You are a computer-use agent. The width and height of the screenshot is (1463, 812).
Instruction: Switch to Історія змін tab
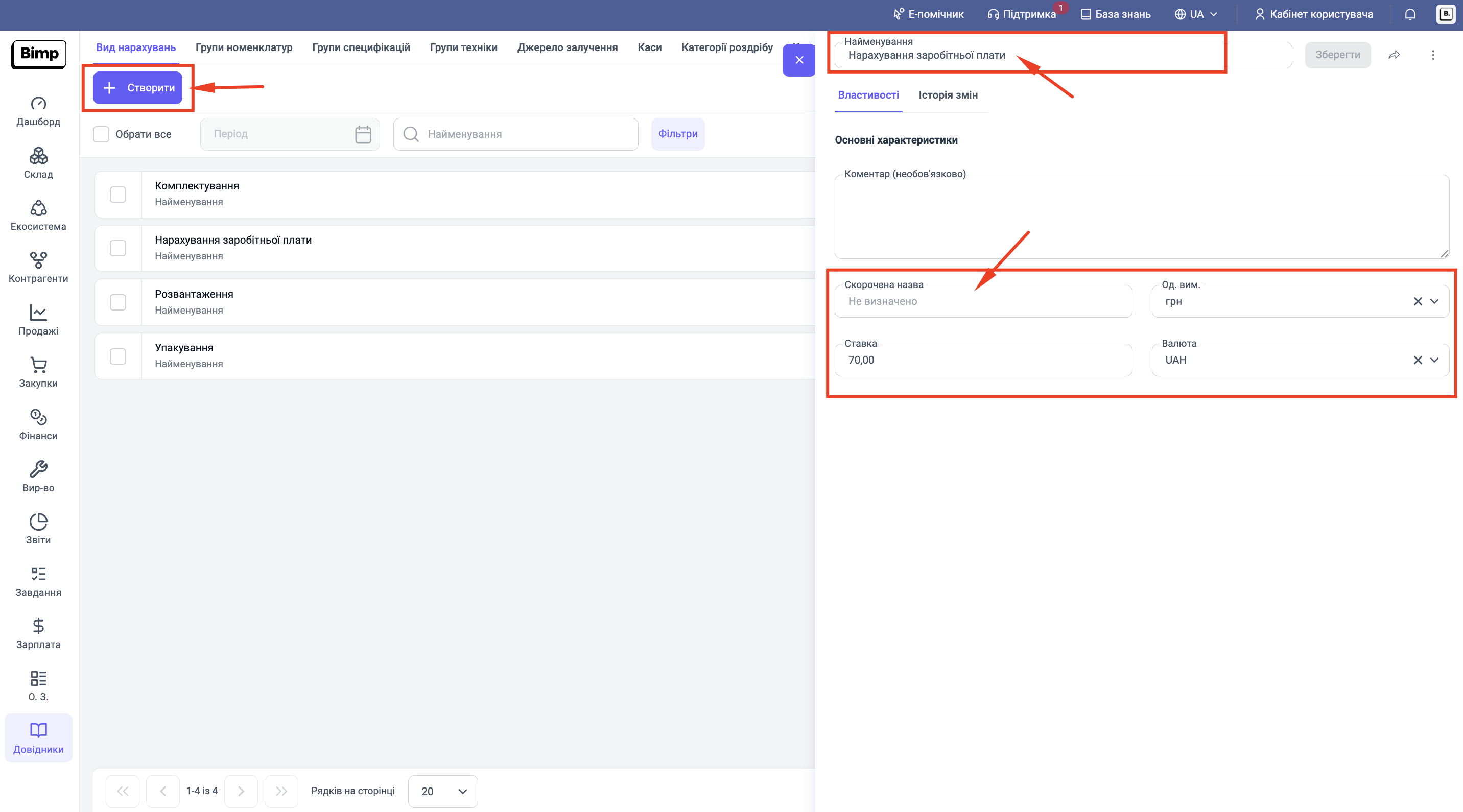pos(948,95)
